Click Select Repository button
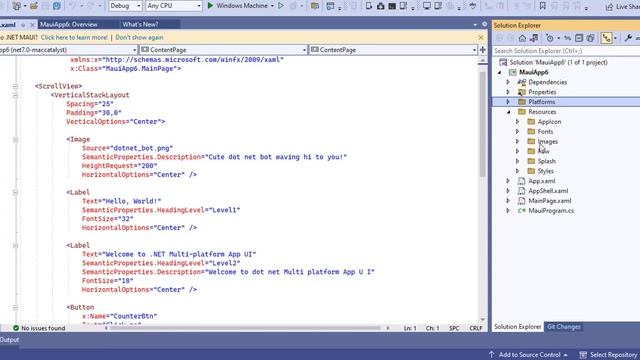The image size is (640, 360). (x=608, y=355)
